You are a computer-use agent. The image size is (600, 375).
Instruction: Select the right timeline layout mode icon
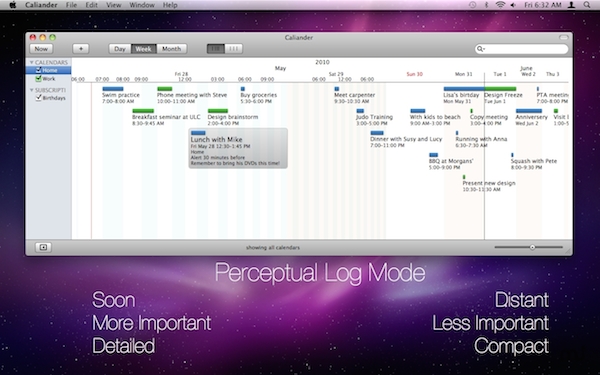(233, 49)
